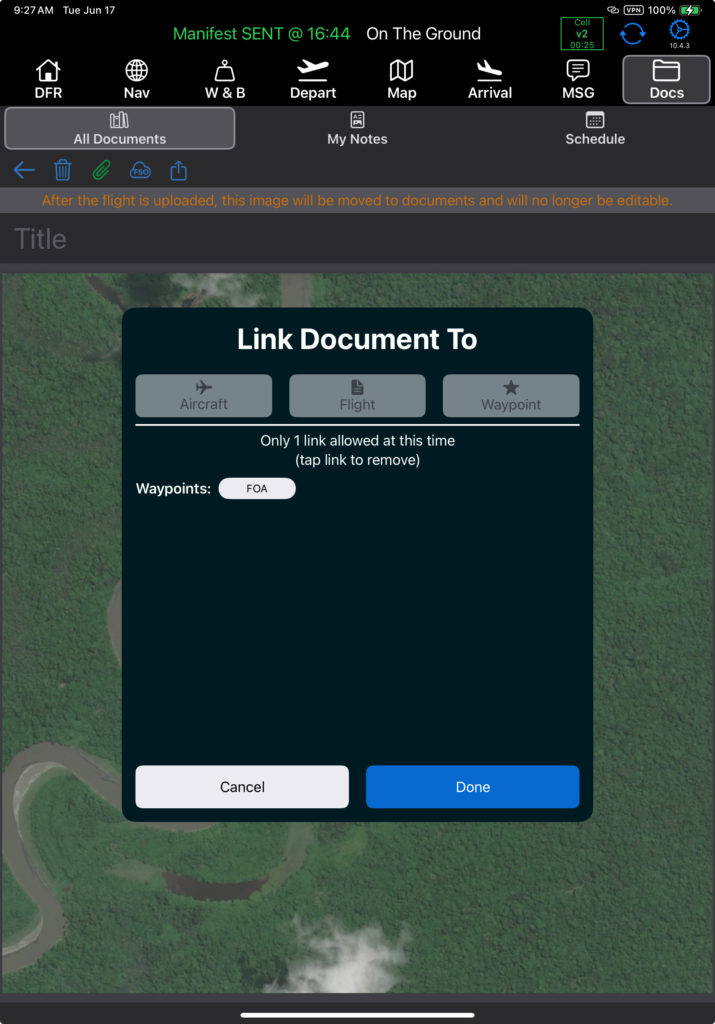Link document to Aircraft

[x=204, y=396]
